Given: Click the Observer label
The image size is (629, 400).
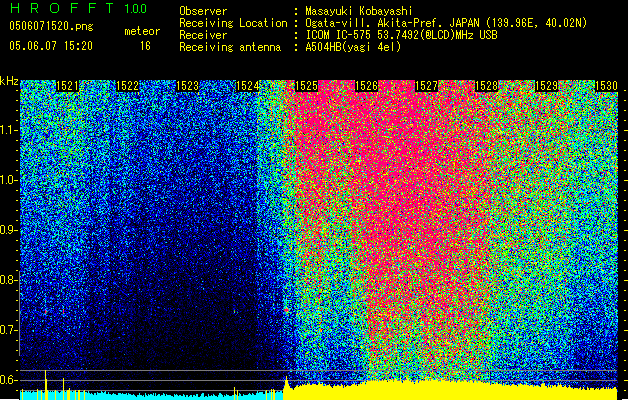Looking at the screenshot, I should coord(203,11).
